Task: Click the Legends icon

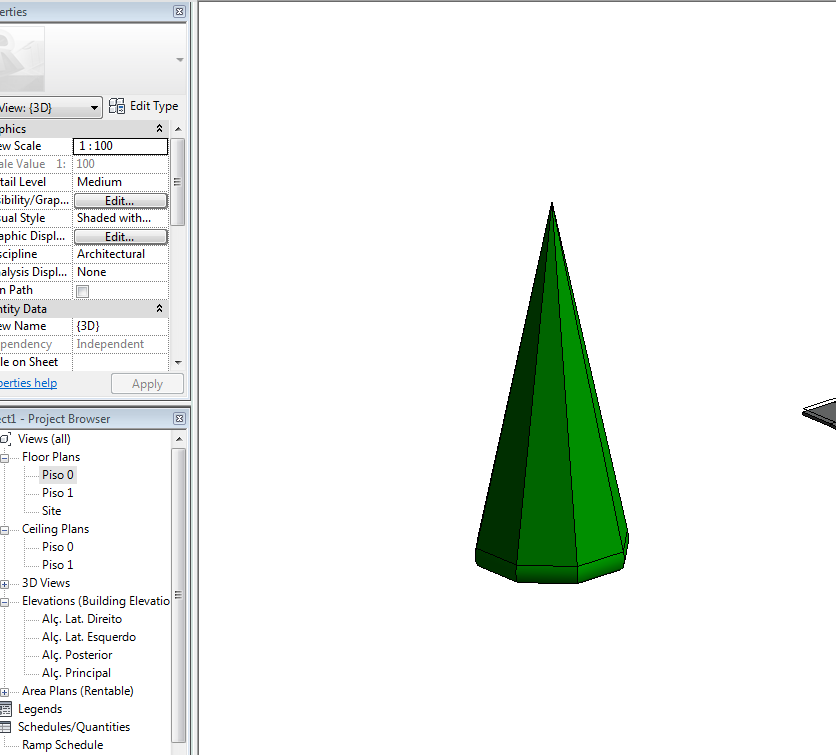Action: pyautogui.click(x=5, y=709)
